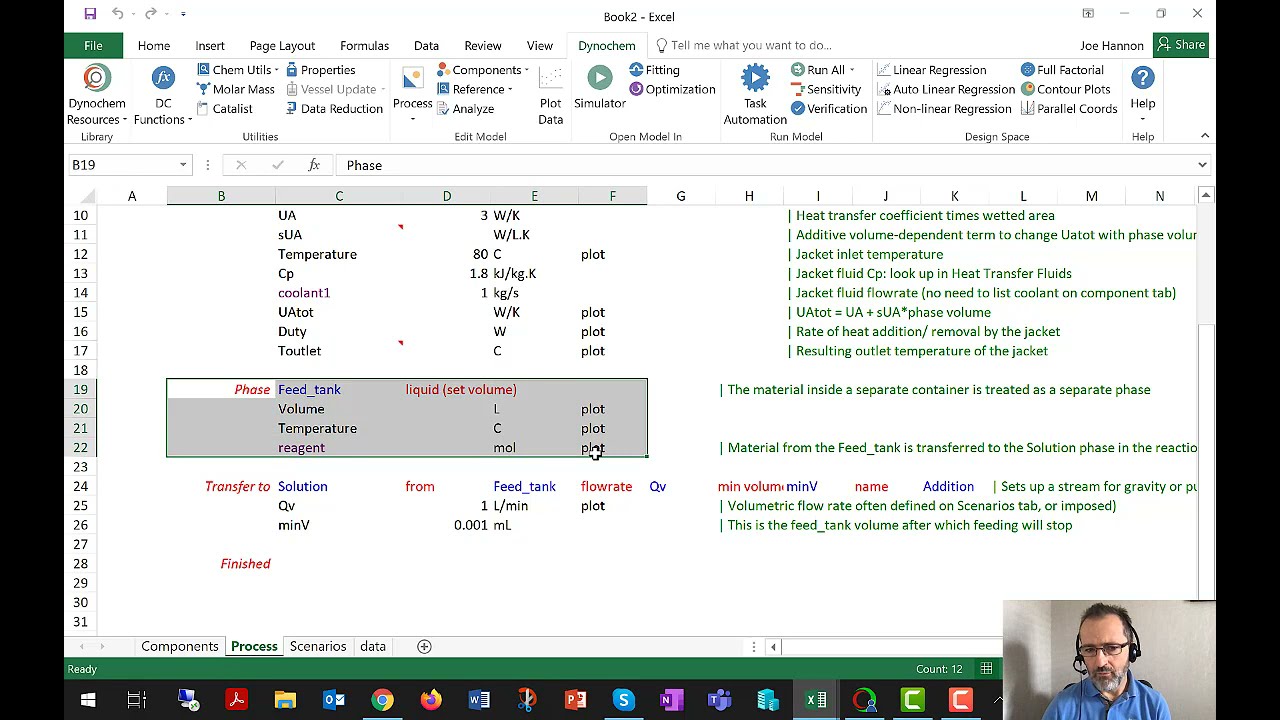Open the Full Factorial design tool

click(1062, 70)
